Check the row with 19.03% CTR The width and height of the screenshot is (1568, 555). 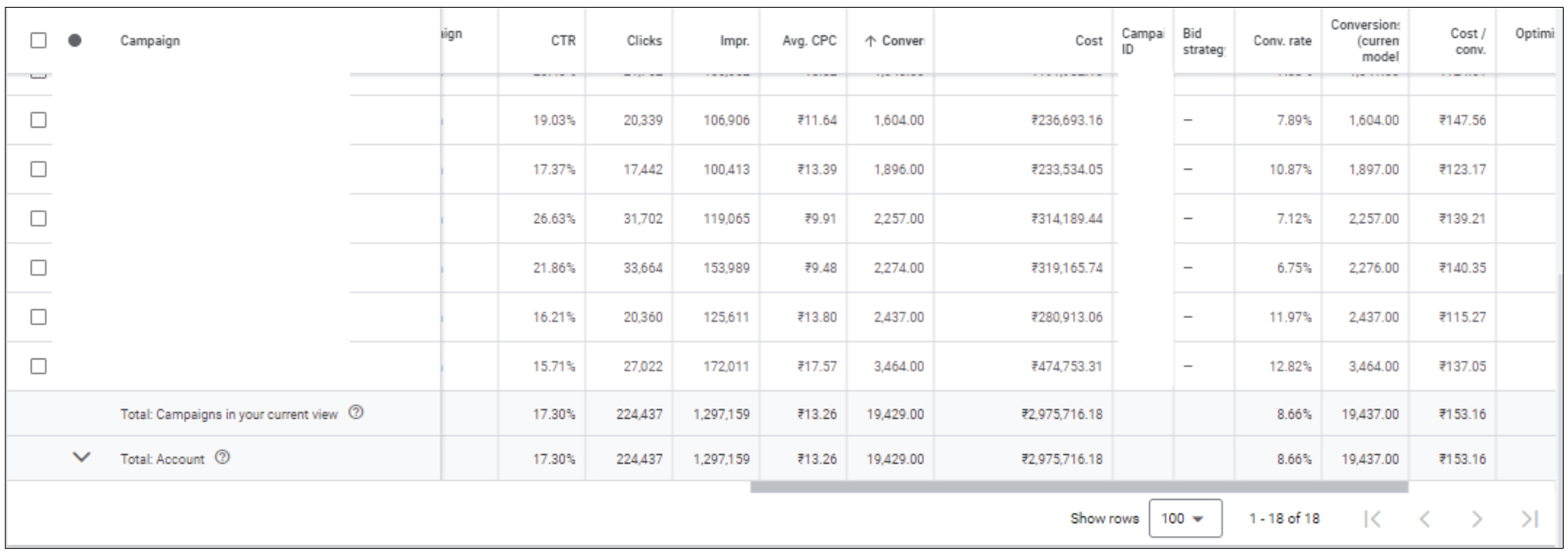click(38, 120)
